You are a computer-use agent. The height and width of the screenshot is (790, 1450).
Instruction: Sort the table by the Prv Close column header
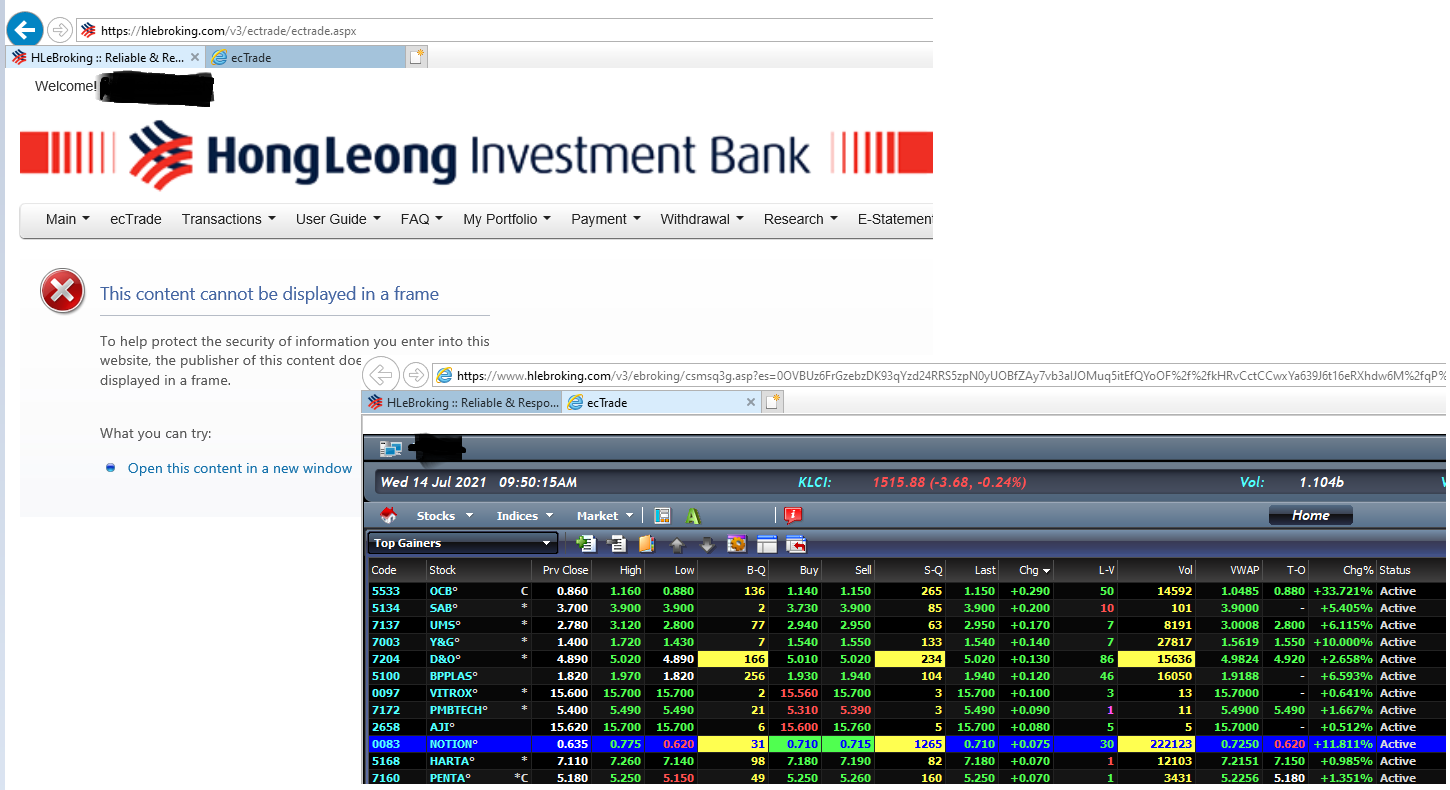[561, 570]
